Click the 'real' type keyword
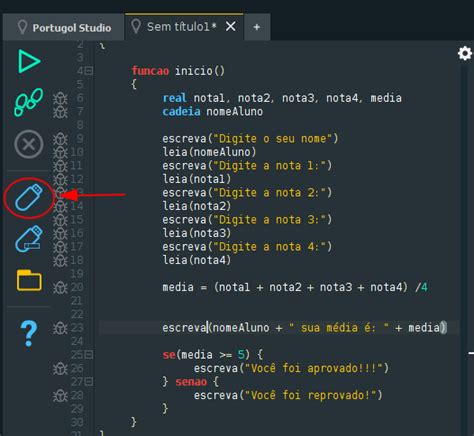 tap(174, 98)
